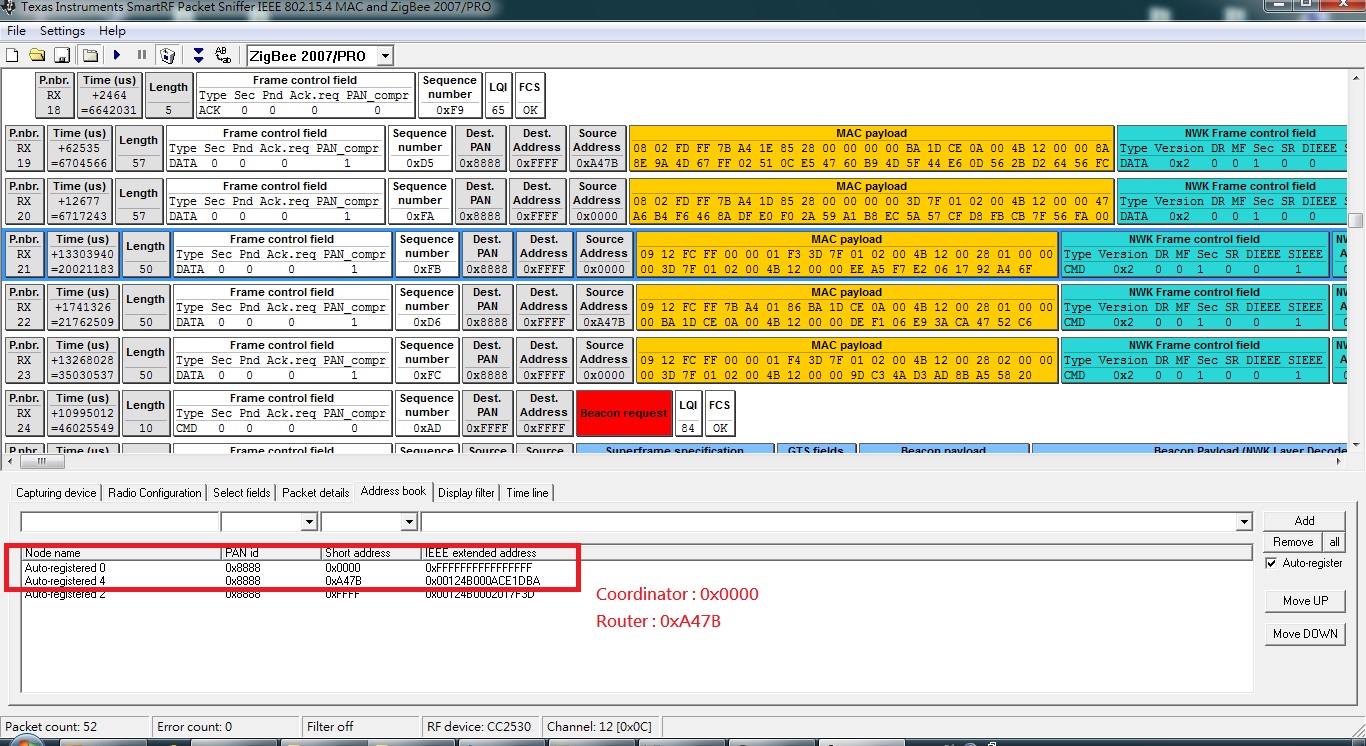Screen dimensions: 1366x746
Task: Pause packet capture with the pause icon
Action: click(x=142, y=55)
